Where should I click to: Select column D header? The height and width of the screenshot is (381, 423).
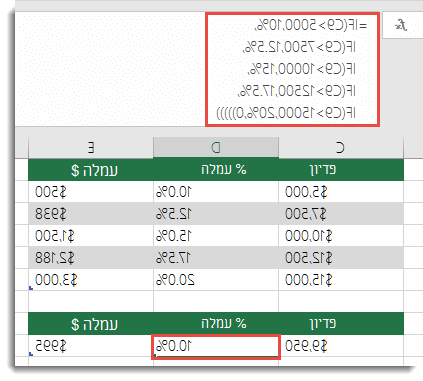[x=216, y=147]
